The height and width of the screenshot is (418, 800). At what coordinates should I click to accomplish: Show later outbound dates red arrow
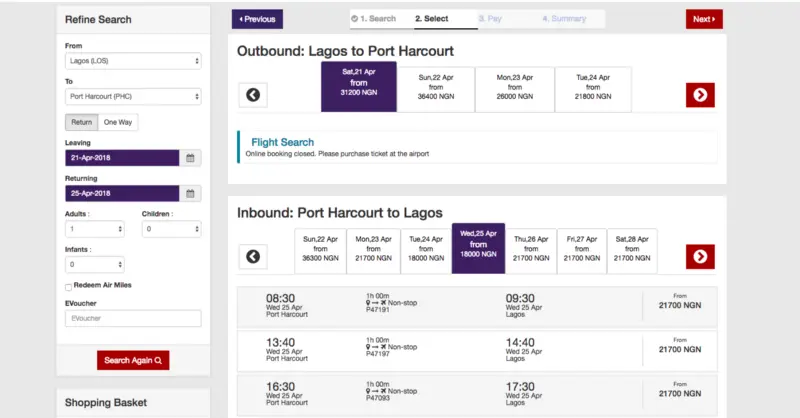(x=700, y=95)
